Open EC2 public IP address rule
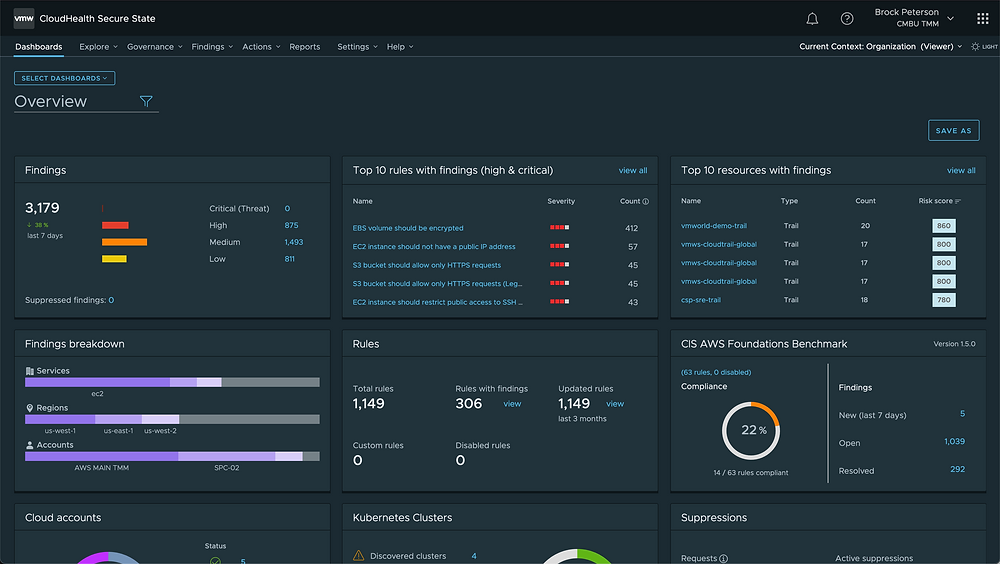 (434, 246)
